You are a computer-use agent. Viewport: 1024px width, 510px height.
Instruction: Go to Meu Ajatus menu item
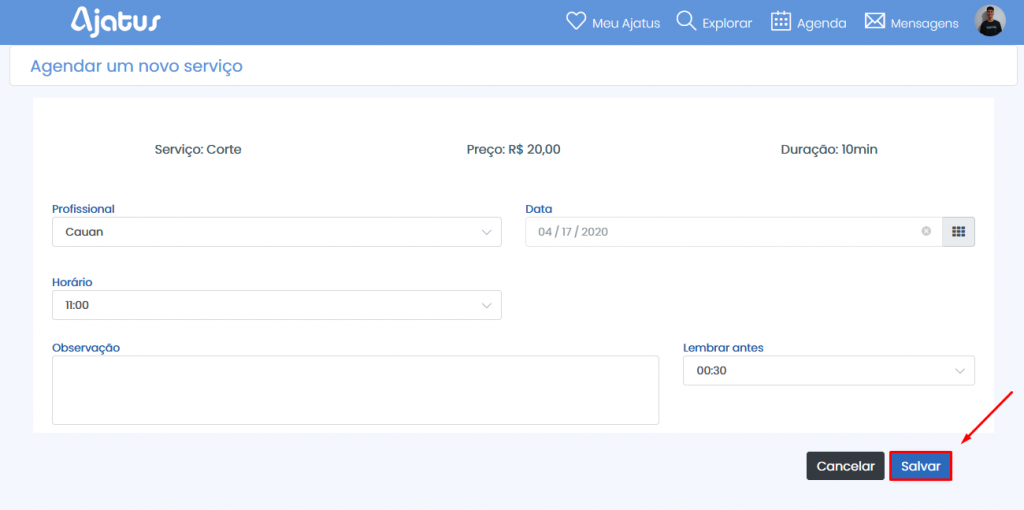point(626,24)
